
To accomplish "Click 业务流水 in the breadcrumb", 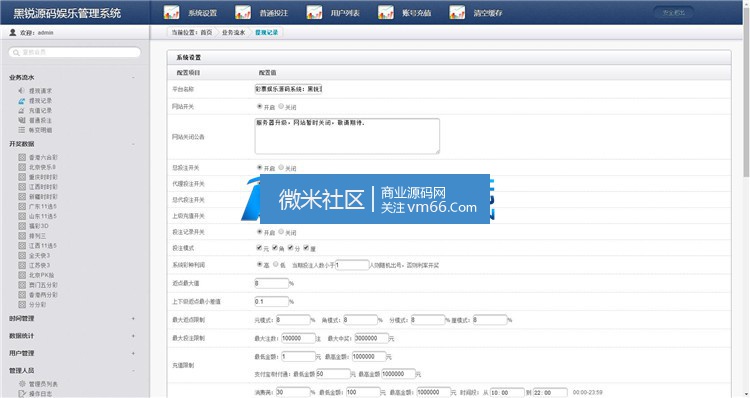I will point(233,33).
